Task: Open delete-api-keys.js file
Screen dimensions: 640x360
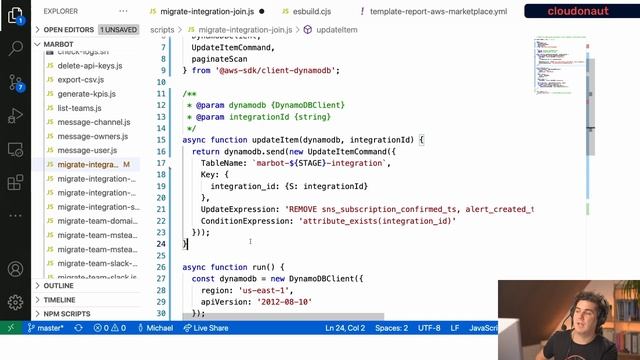Action: (90, 65)
